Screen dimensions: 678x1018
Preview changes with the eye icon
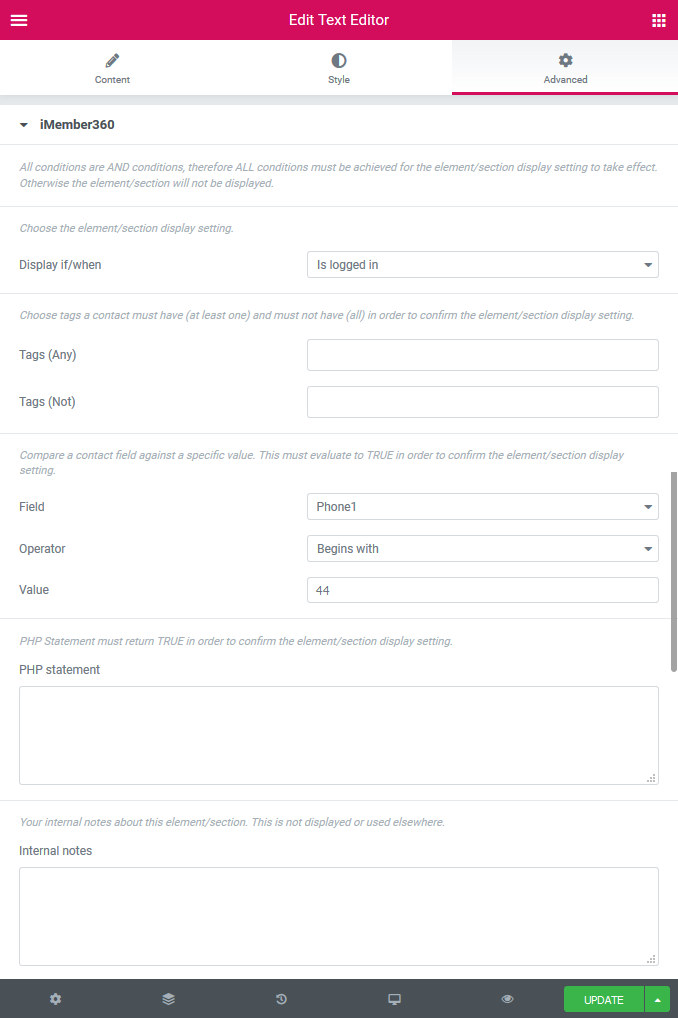click(507, 998)
